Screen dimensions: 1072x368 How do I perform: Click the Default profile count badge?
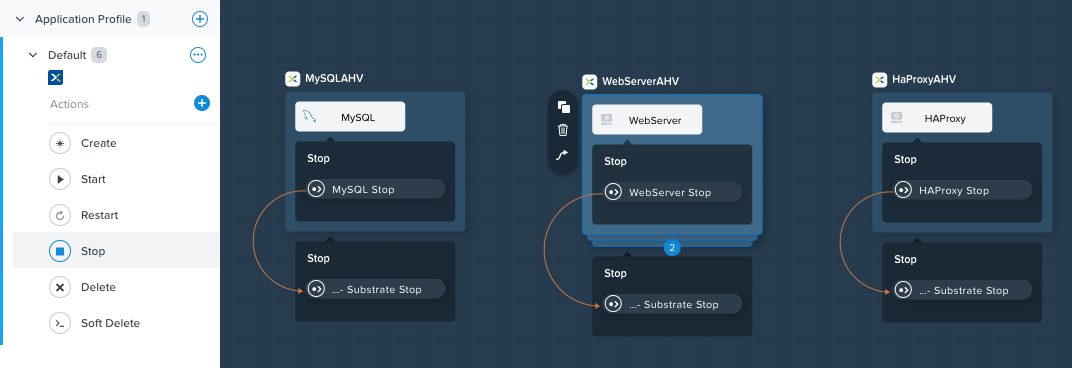(x=98, y=55)
